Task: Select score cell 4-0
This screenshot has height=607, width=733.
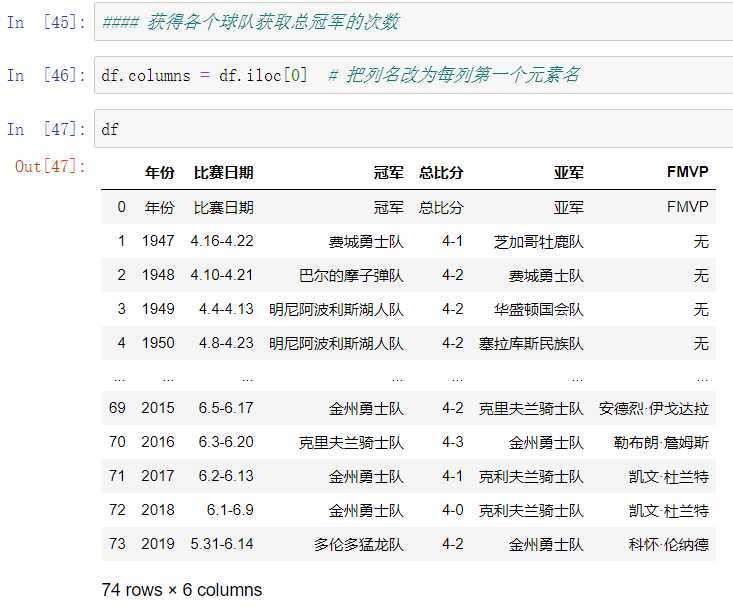Action: point(453,510)
